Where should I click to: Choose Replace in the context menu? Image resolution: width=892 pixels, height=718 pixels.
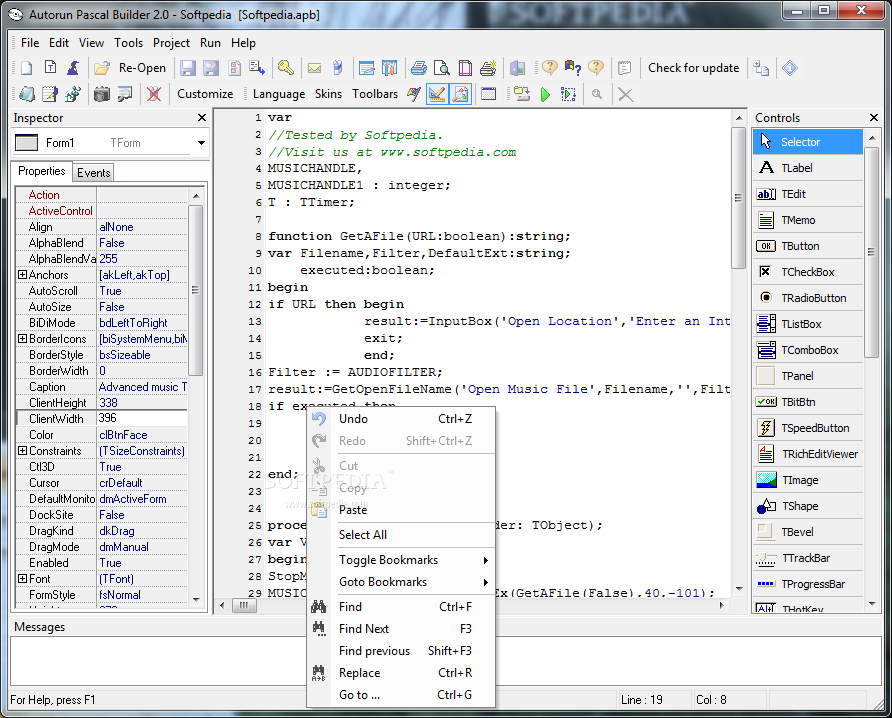(x=401, y=672)
